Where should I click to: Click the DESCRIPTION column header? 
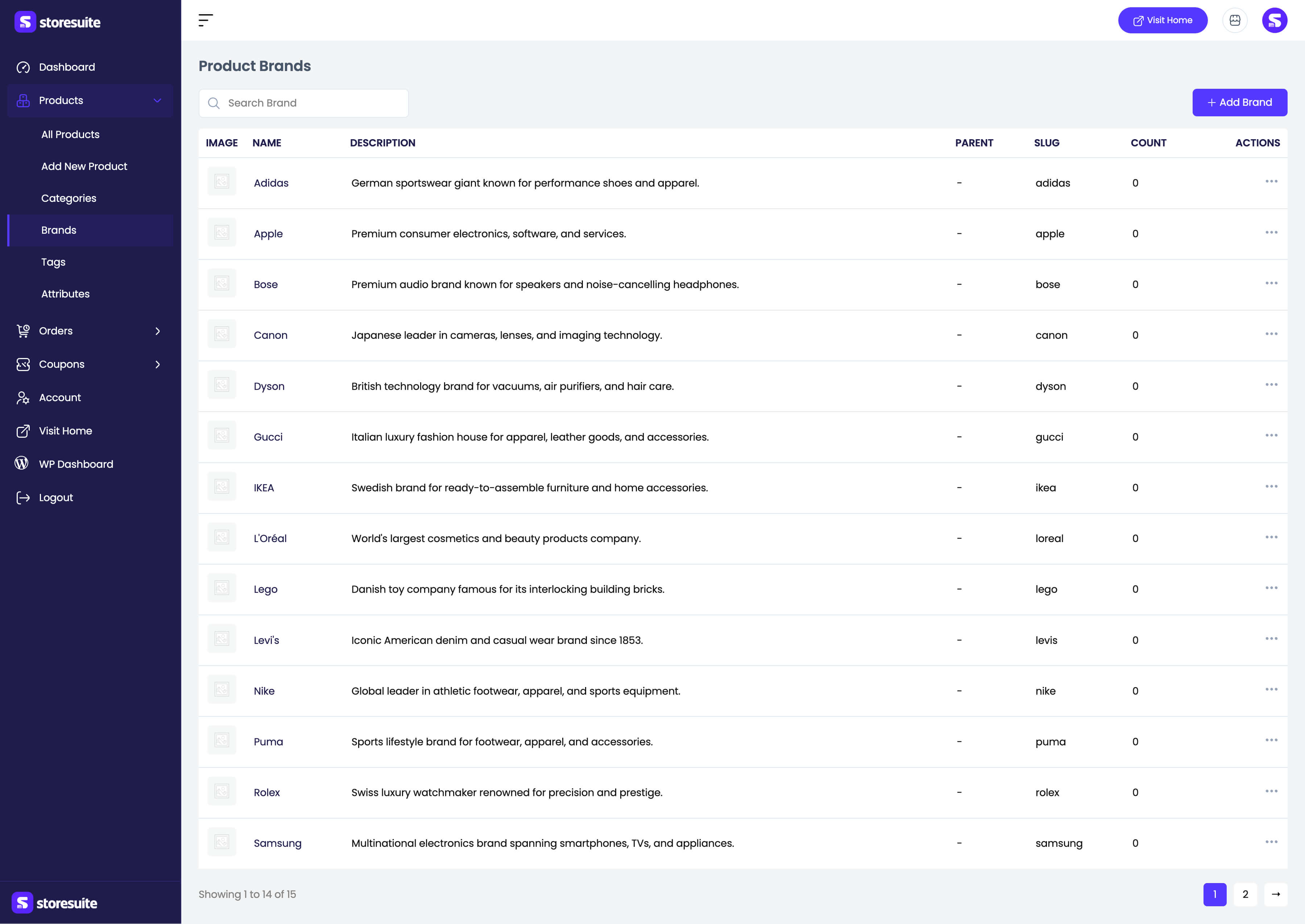pos(382,143)
